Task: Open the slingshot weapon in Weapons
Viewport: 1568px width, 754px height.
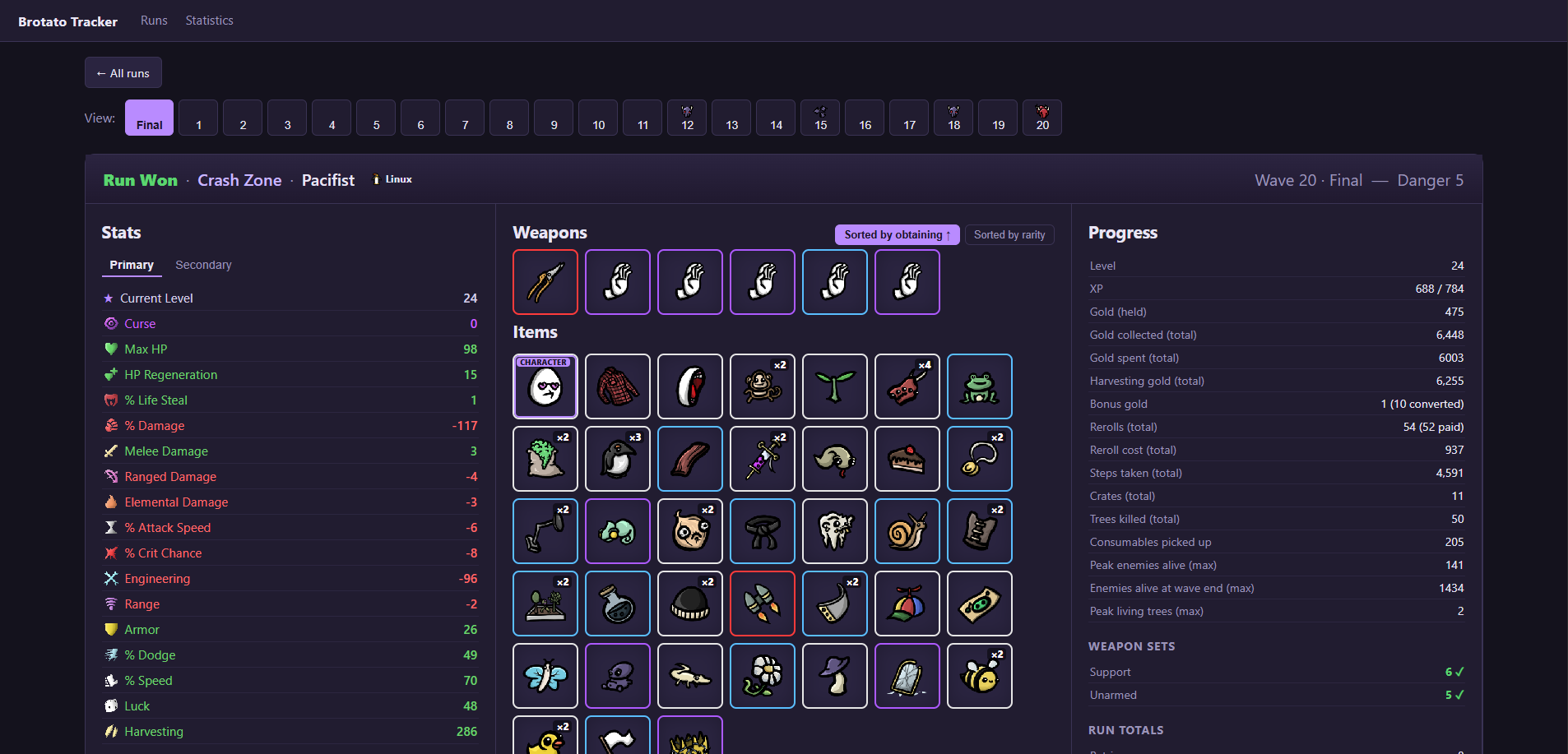Action: click(x=545, y=282)
